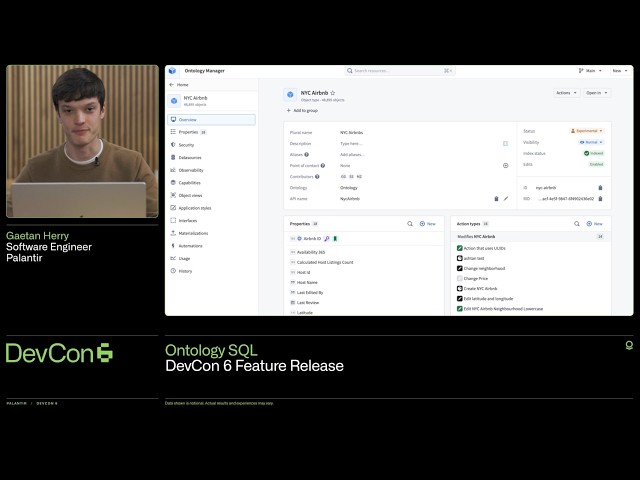
Task: Click Add to group
Action: click(x=302, y=111)
